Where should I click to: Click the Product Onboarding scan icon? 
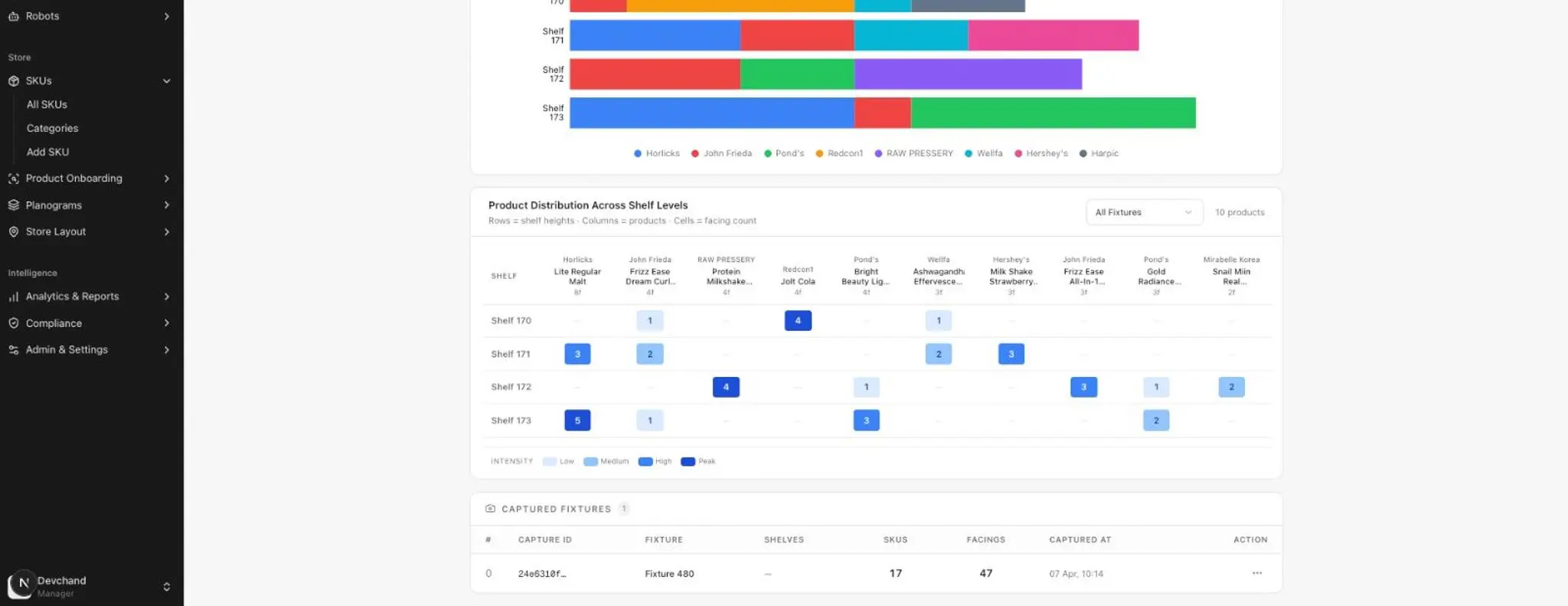(13, 179)
